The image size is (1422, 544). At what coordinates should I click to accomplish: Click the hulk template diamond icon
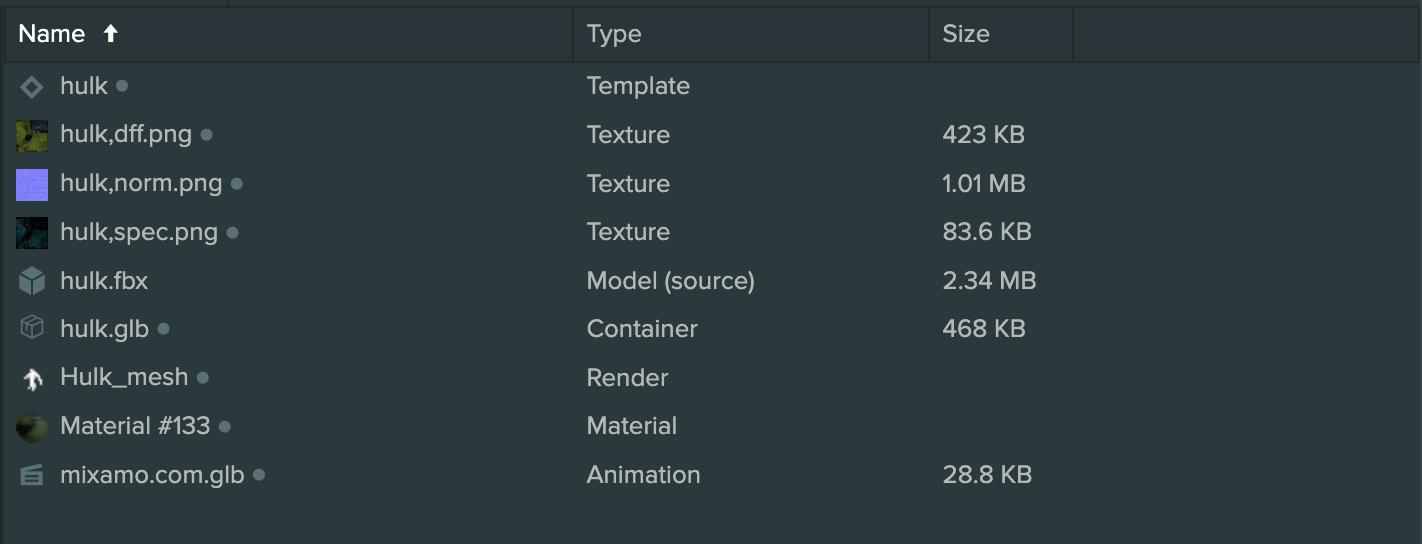click(x=32, y=87)
